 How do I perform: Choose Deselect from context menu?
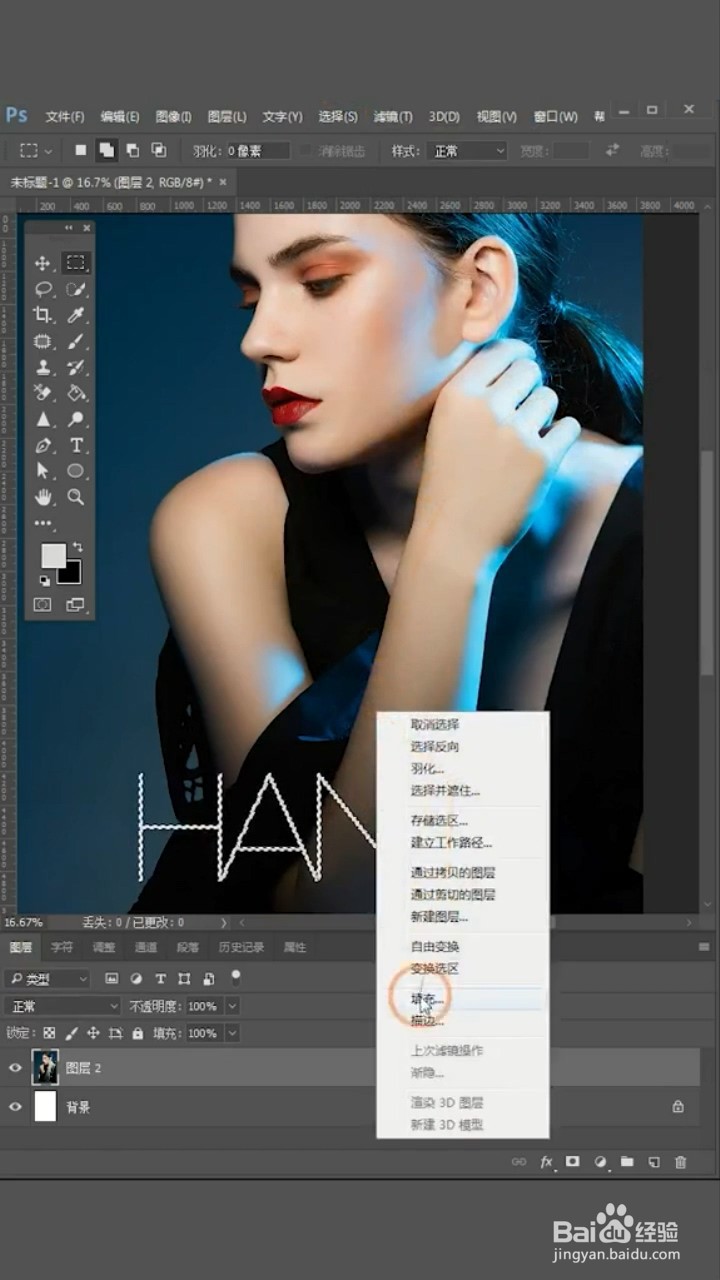(435, 725)
